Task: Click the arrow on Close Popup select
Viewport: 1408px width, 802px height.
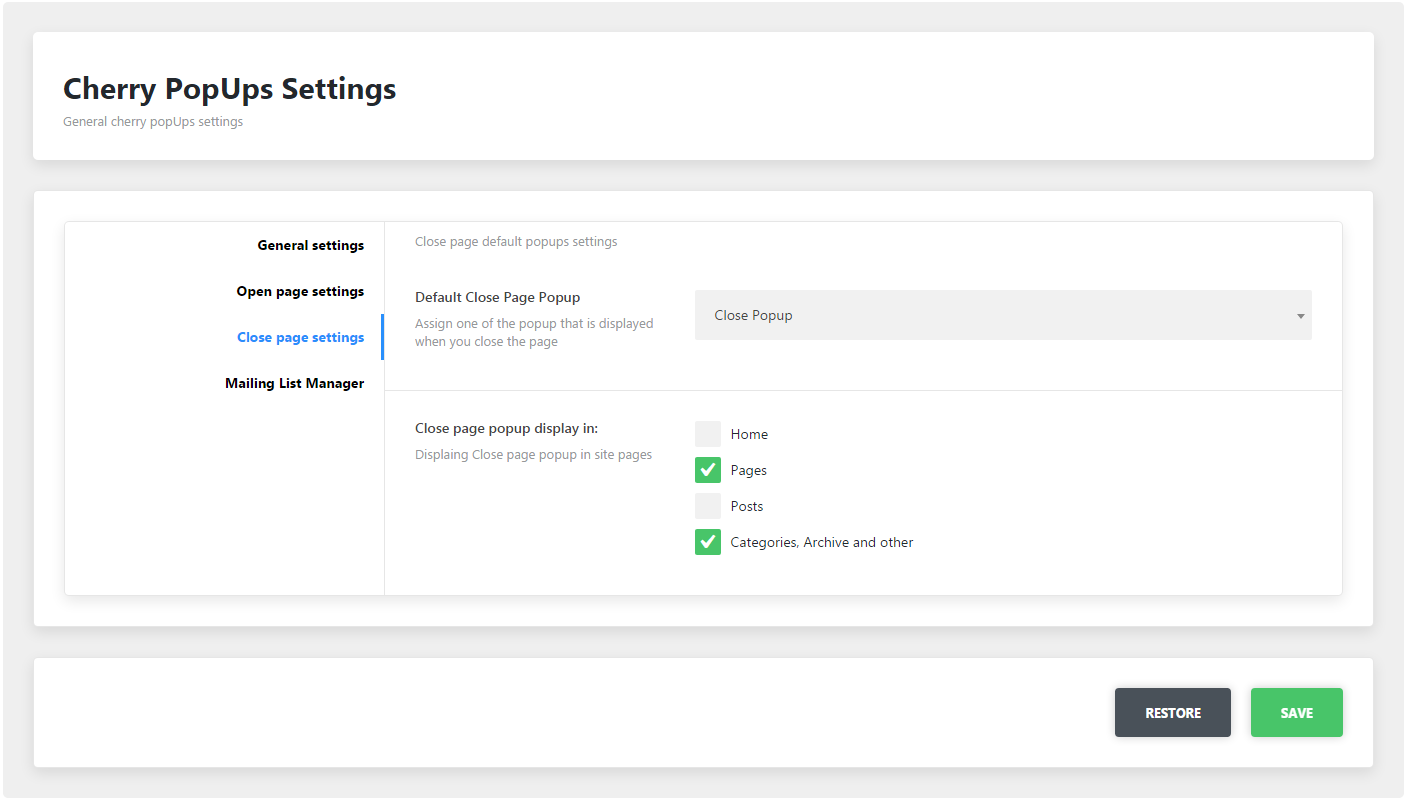Action: click(1300, 316)
